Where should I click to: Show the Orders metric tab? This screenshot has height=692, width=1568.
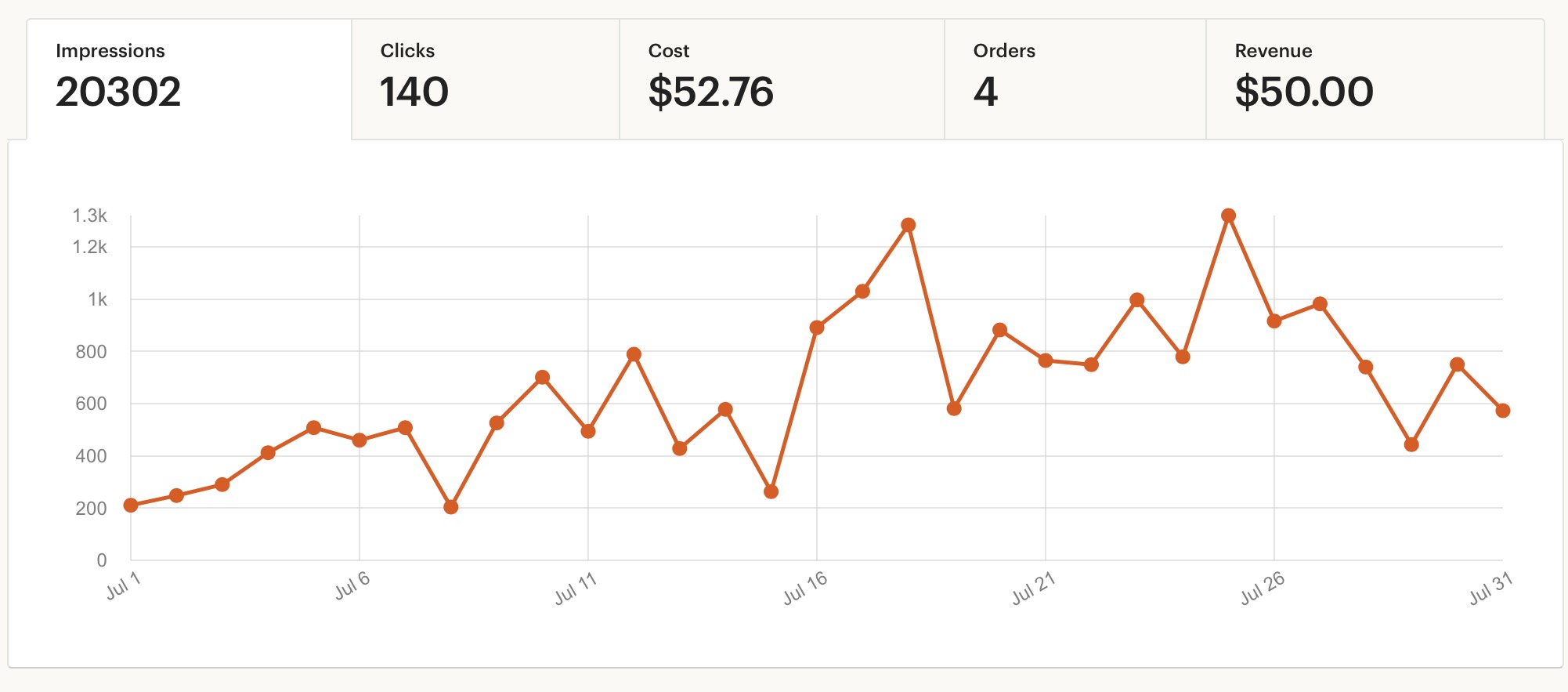coord(1075,80)
